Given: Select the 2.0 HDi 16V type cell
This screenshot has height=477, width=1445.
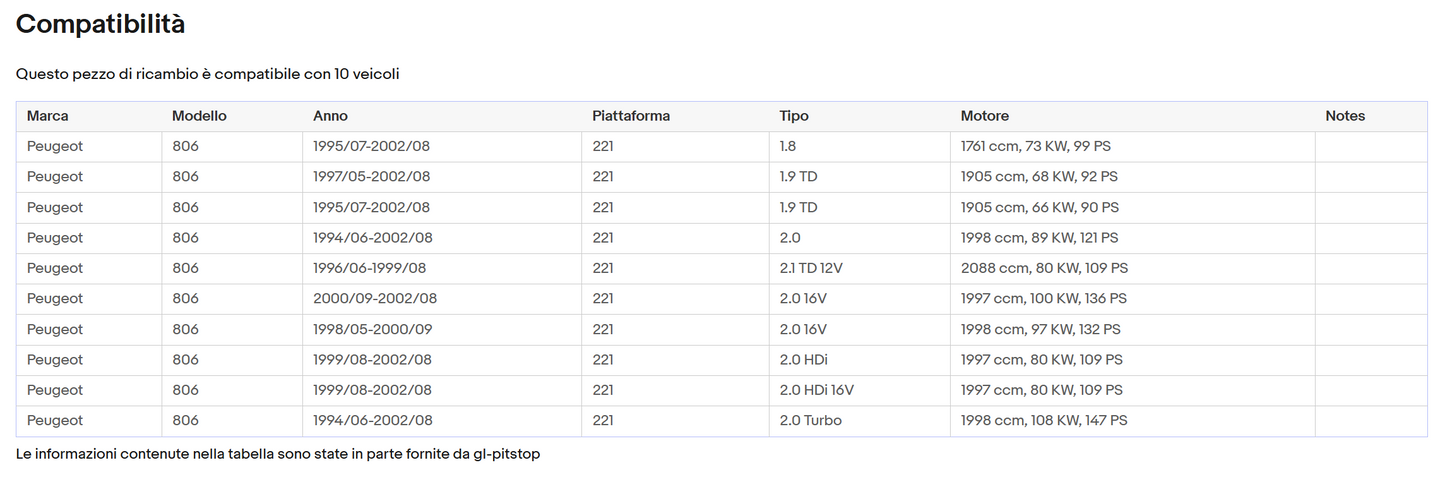Looking at the screenshot, I should (x=816, y=390).
